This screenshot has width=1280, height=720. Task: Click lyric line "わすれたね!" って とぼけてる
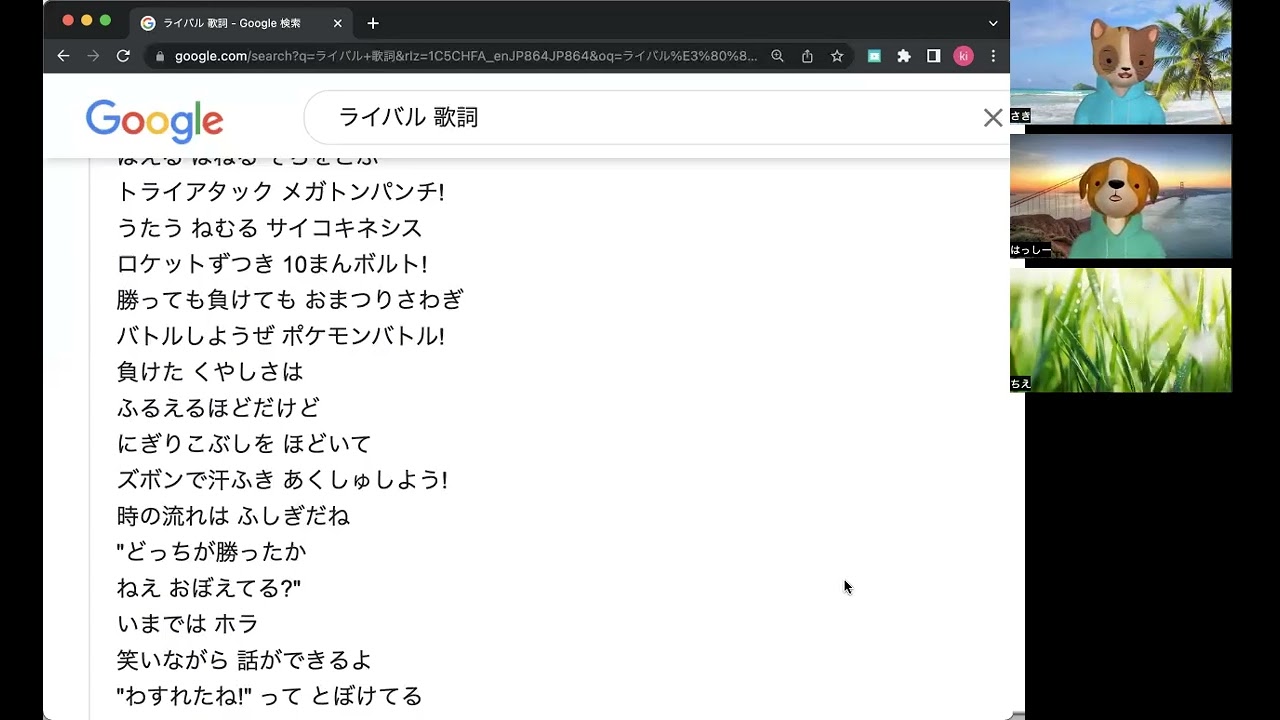(x=270, y=696)
